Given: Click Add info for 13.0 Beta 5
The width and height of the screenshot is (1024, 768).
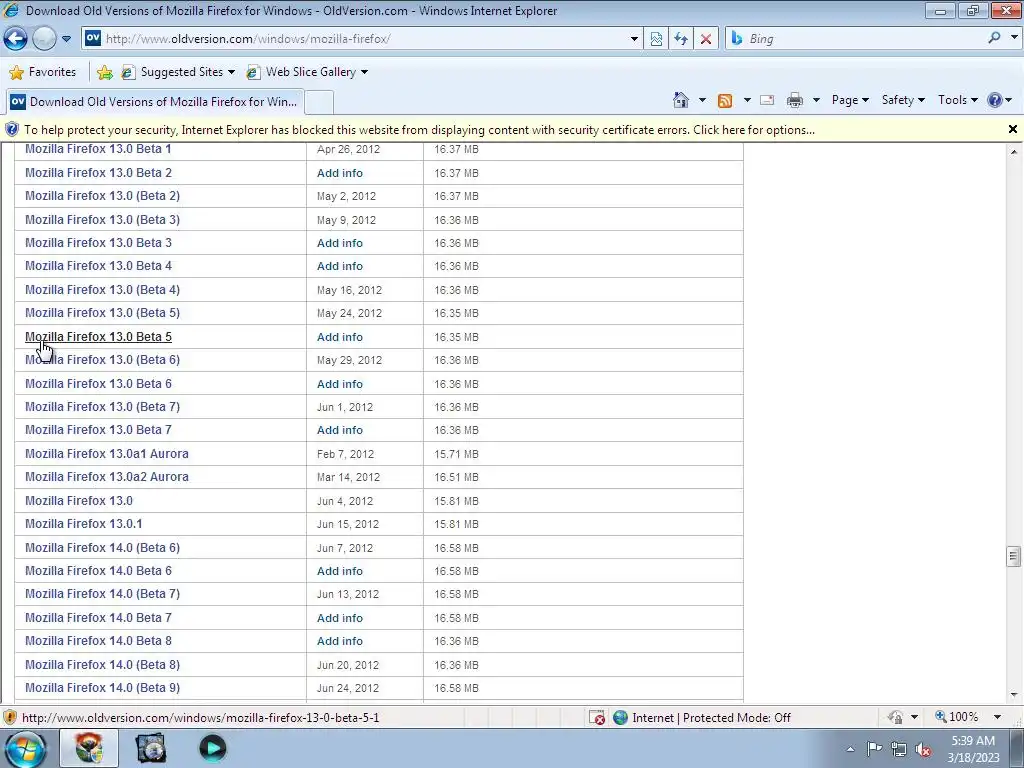Looking at the screenshot, I should click(x=340, y=337).
